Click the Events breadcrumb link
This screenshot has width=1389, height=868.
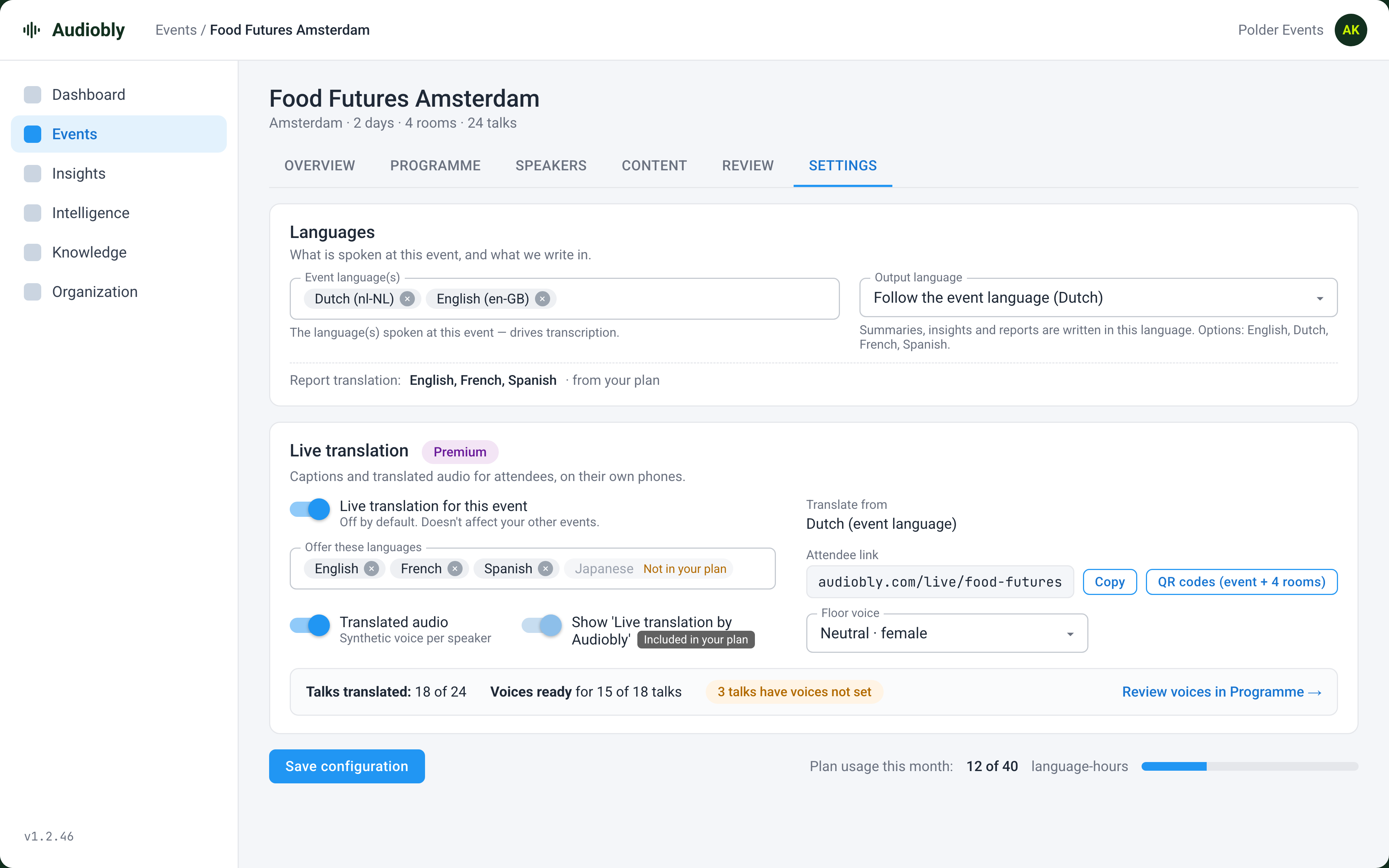tap(176, 30)
